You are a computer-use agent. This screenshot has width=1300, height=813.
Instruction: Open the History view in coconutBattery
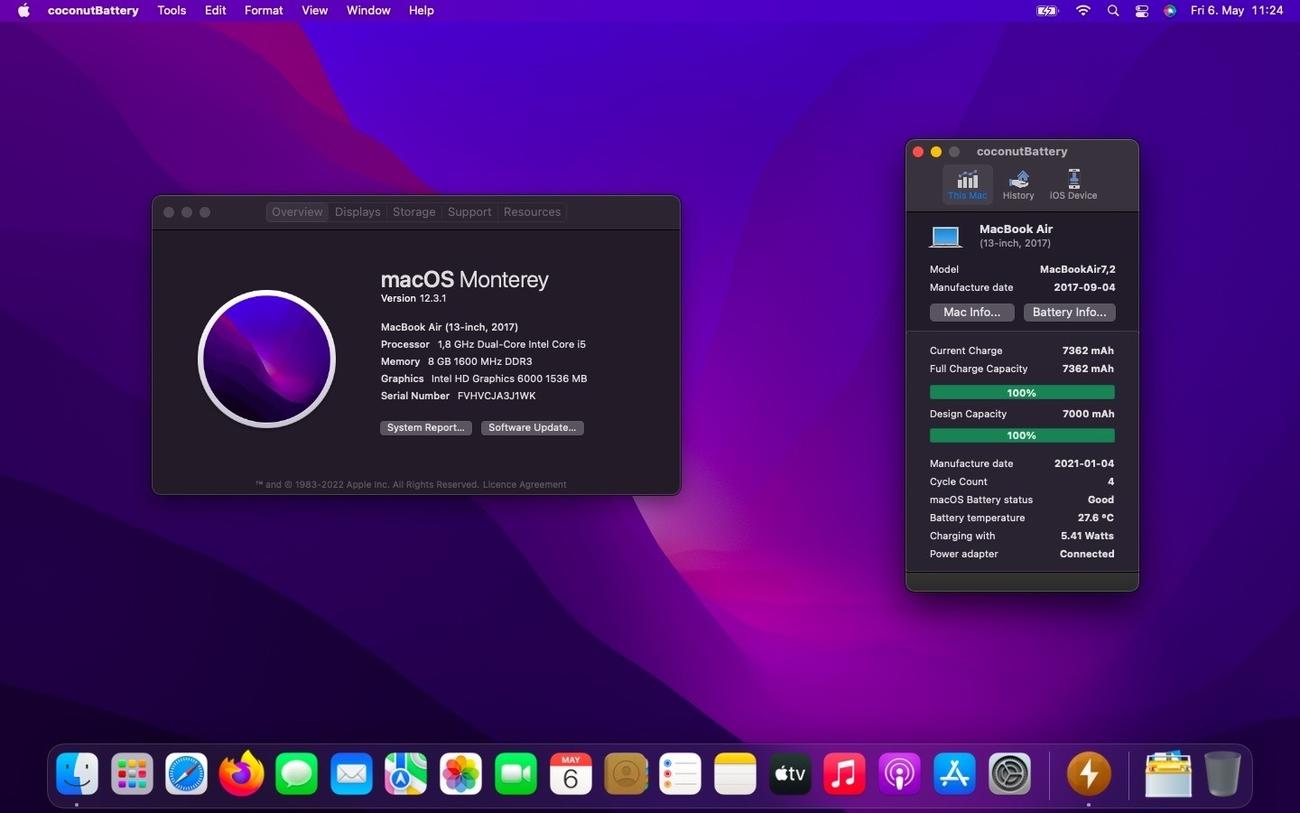click(1018, 185)
